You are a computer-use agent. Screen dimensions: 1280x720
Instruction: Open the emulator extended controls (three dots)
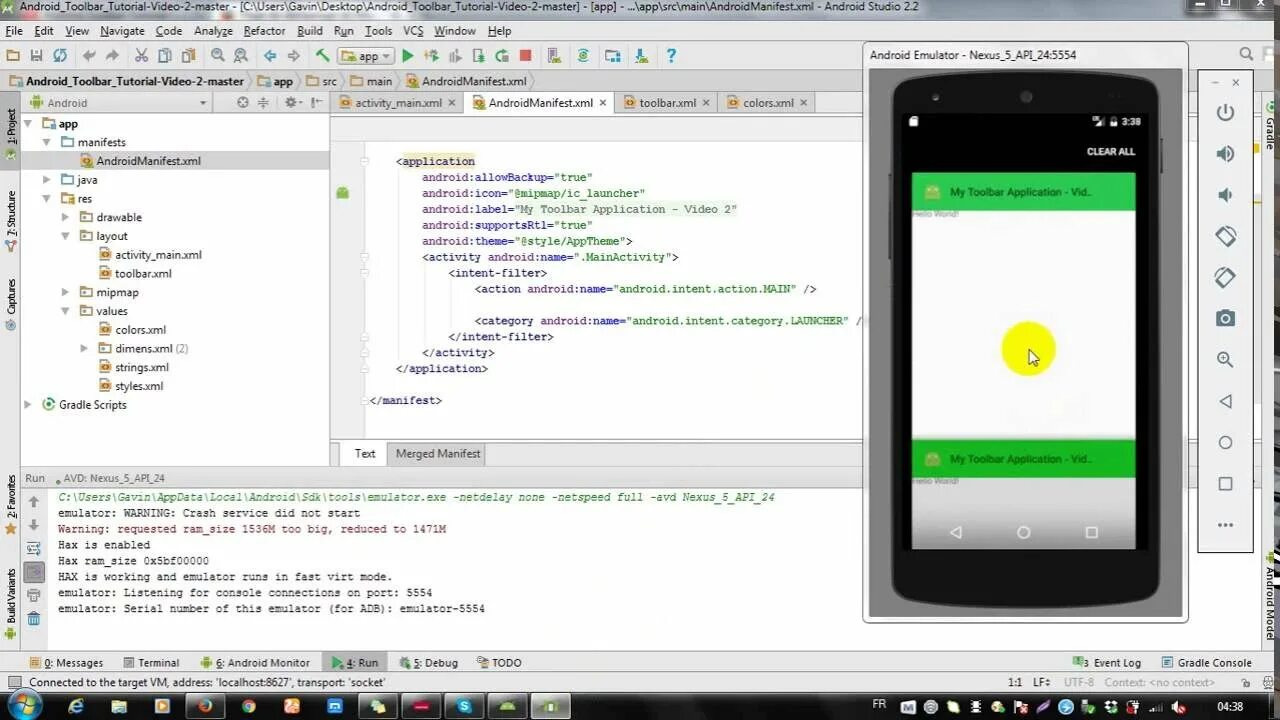point(1225,525)
